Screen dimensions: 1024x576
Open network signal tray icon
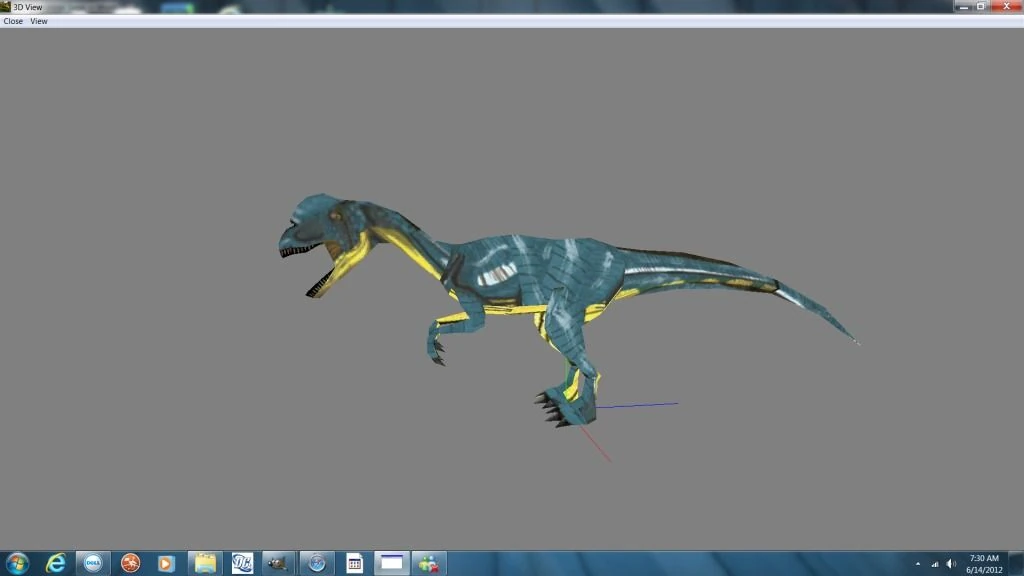[x=935, y=564]
